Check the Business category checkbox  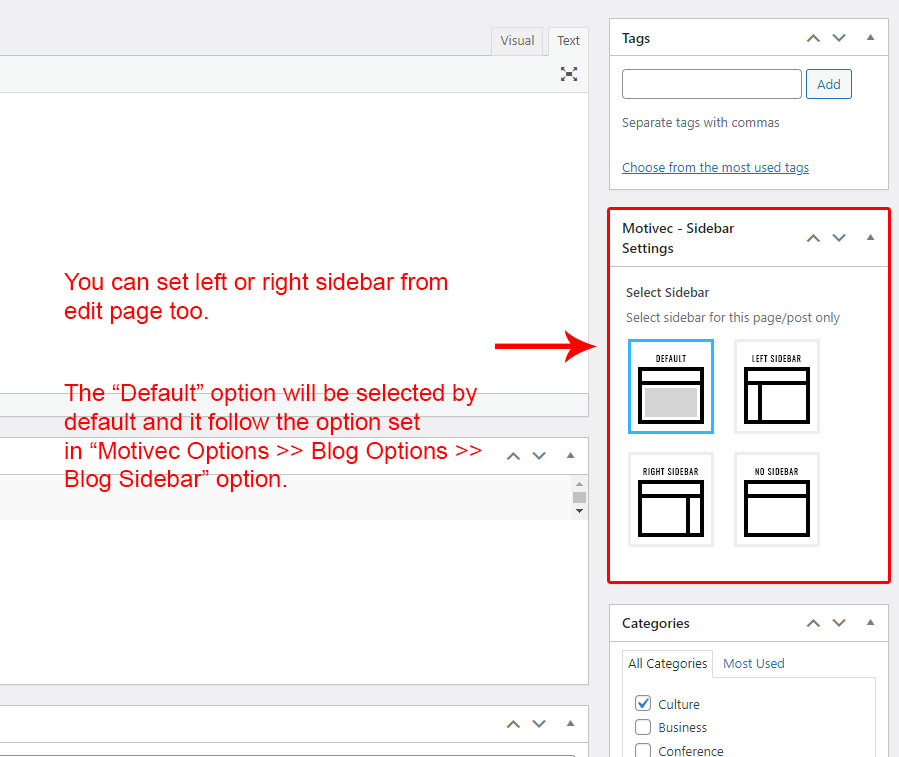click(643, 727)
